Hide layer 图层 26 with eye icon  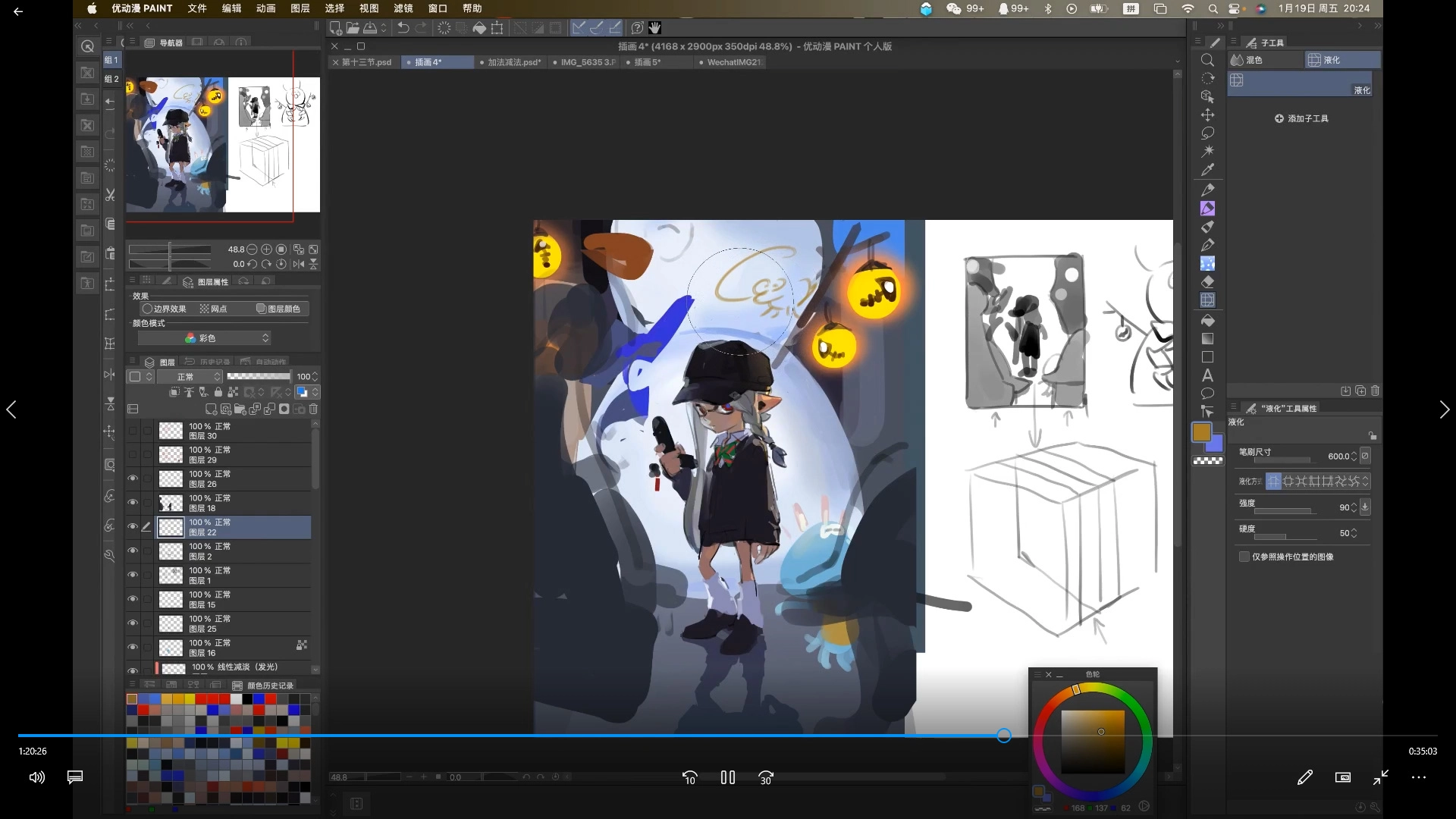pyautogui.click(x=133, y=479)
